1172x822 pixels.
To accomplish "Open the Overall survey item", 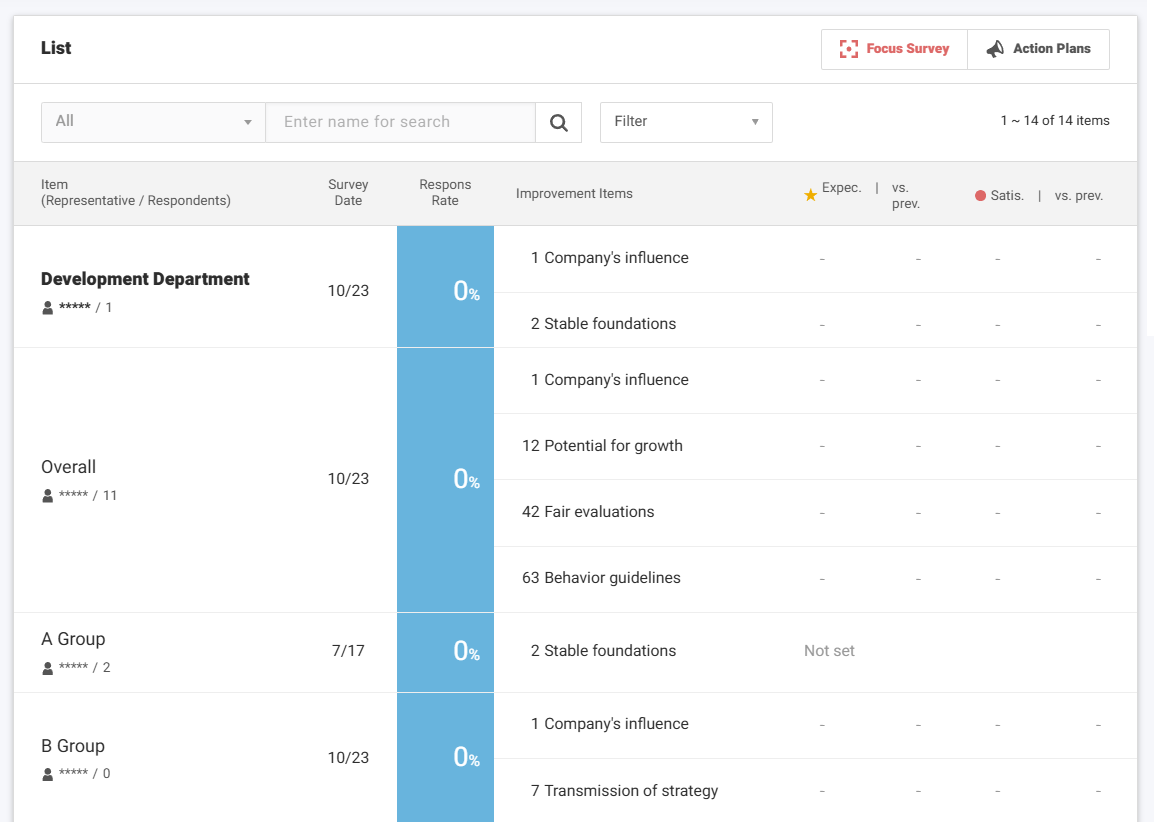I will click(69, 467).
